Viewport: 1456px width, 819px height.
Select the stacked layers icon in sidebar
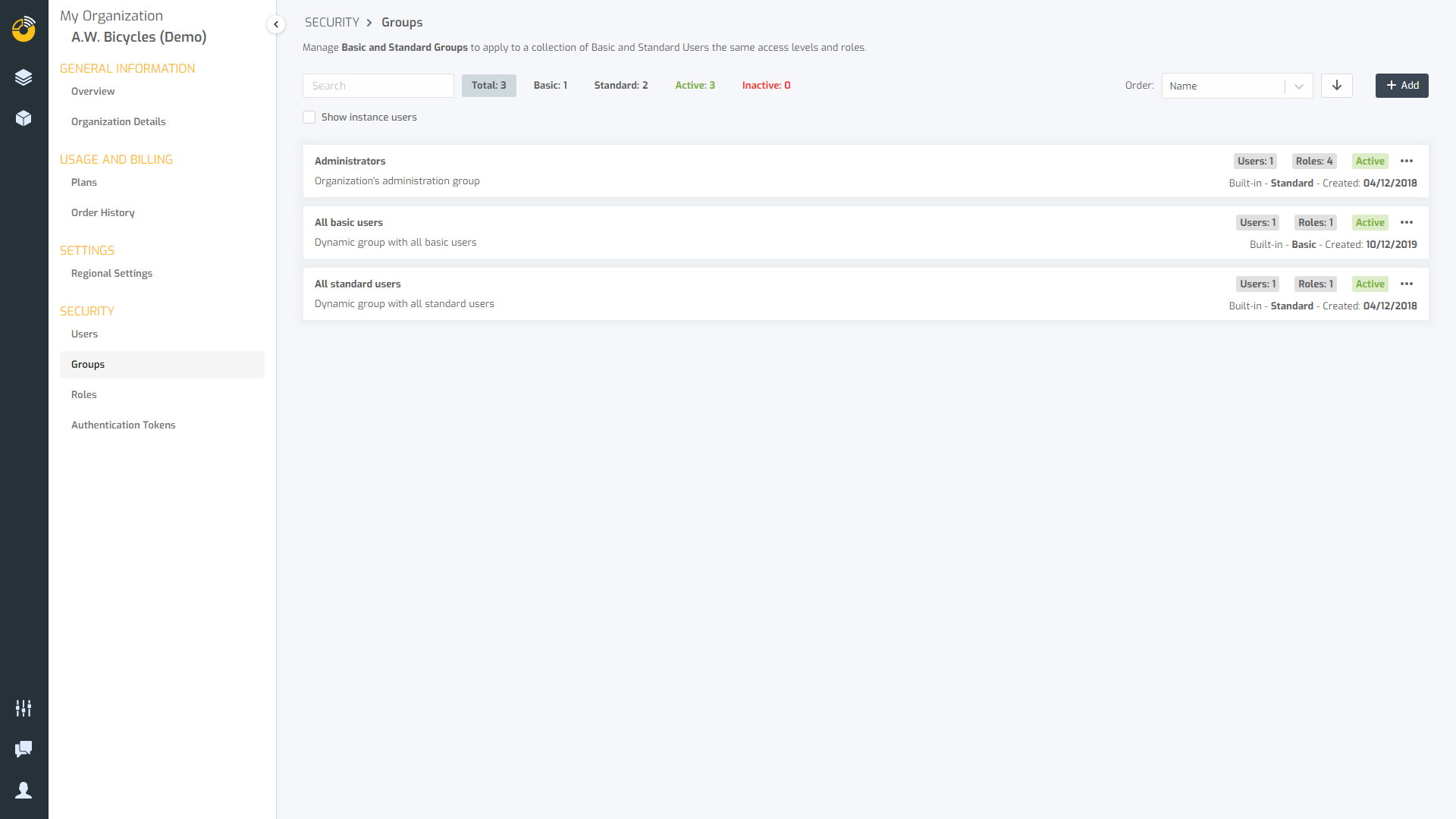pos(24,77)
